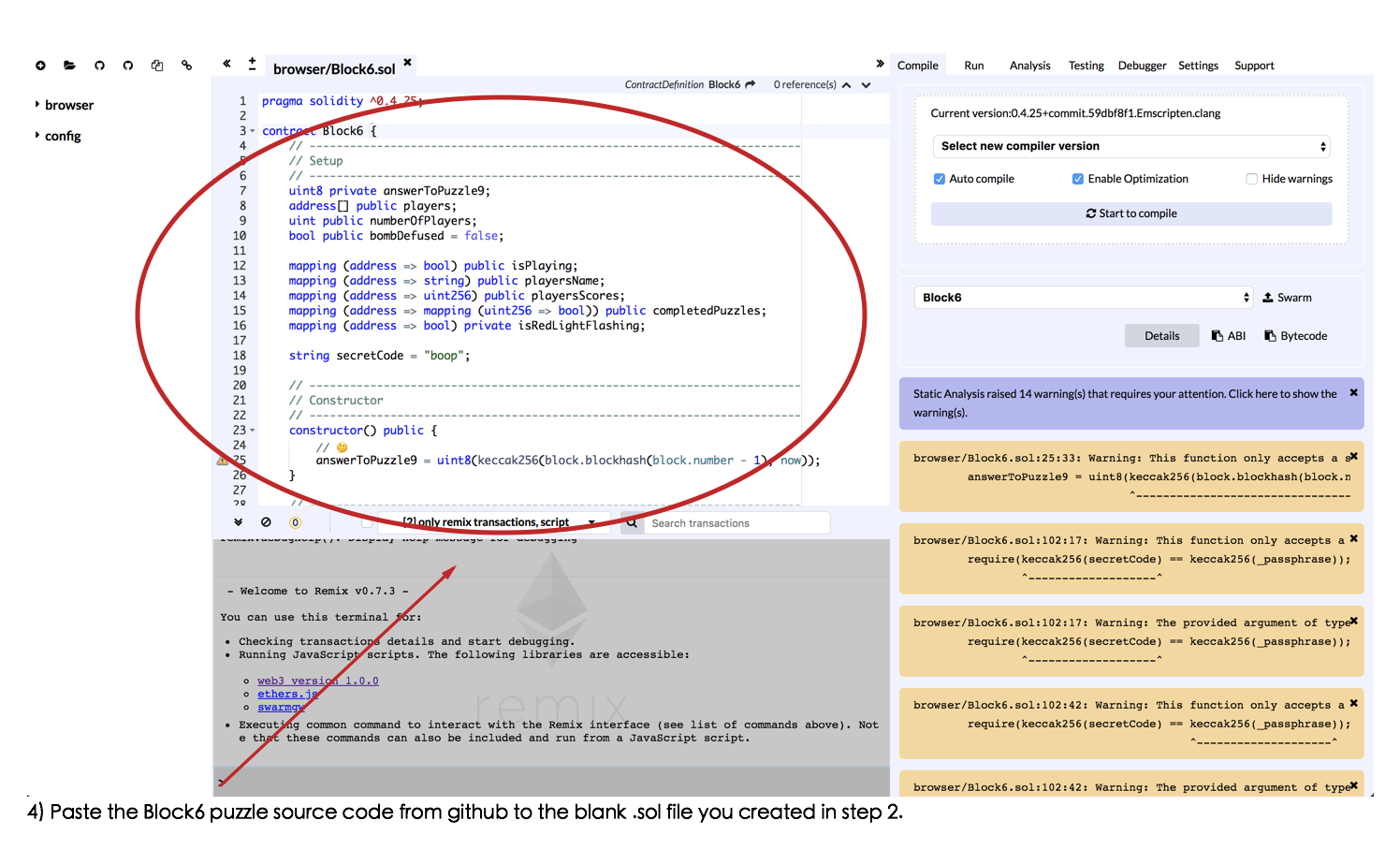Collapse the file explorer with double left chevron

pos(226,64)
